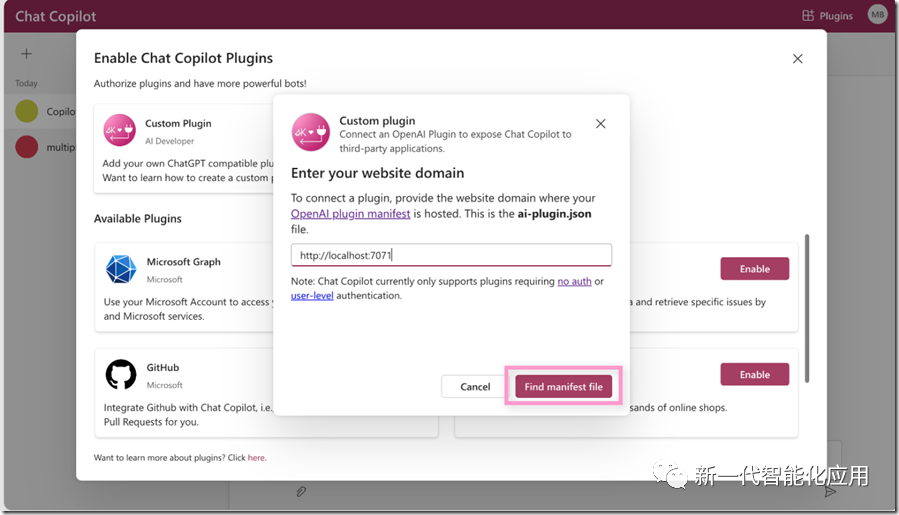Click the GitHub plugin logo
Viewport: 899px width, 515px height.
121,374
